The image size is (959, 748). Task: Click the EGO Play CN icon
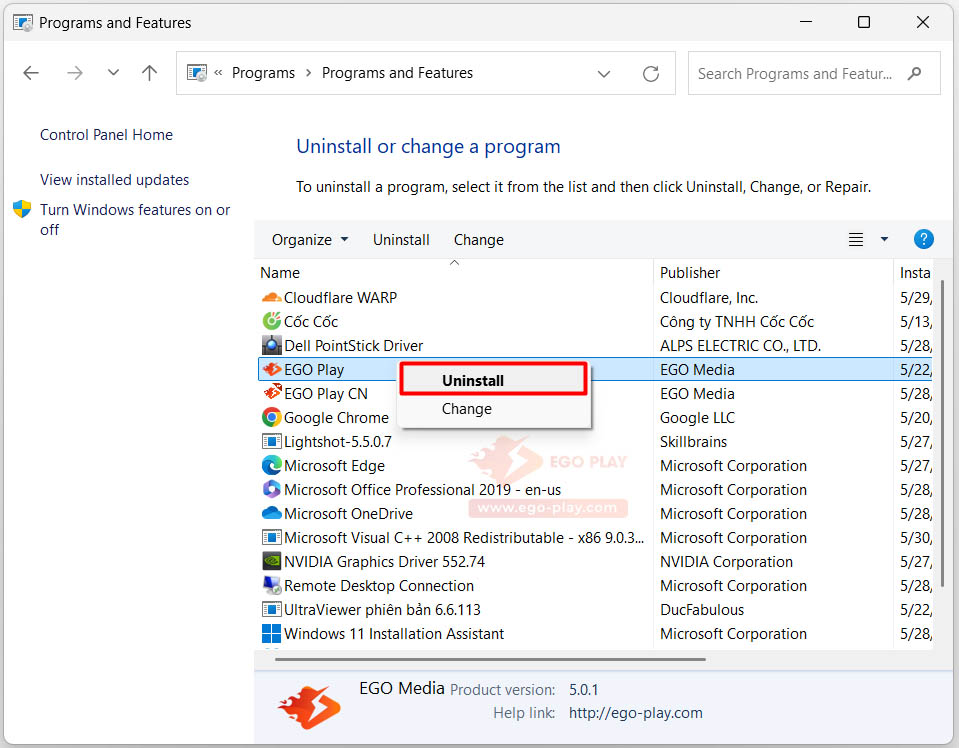[x=271, y=393]
